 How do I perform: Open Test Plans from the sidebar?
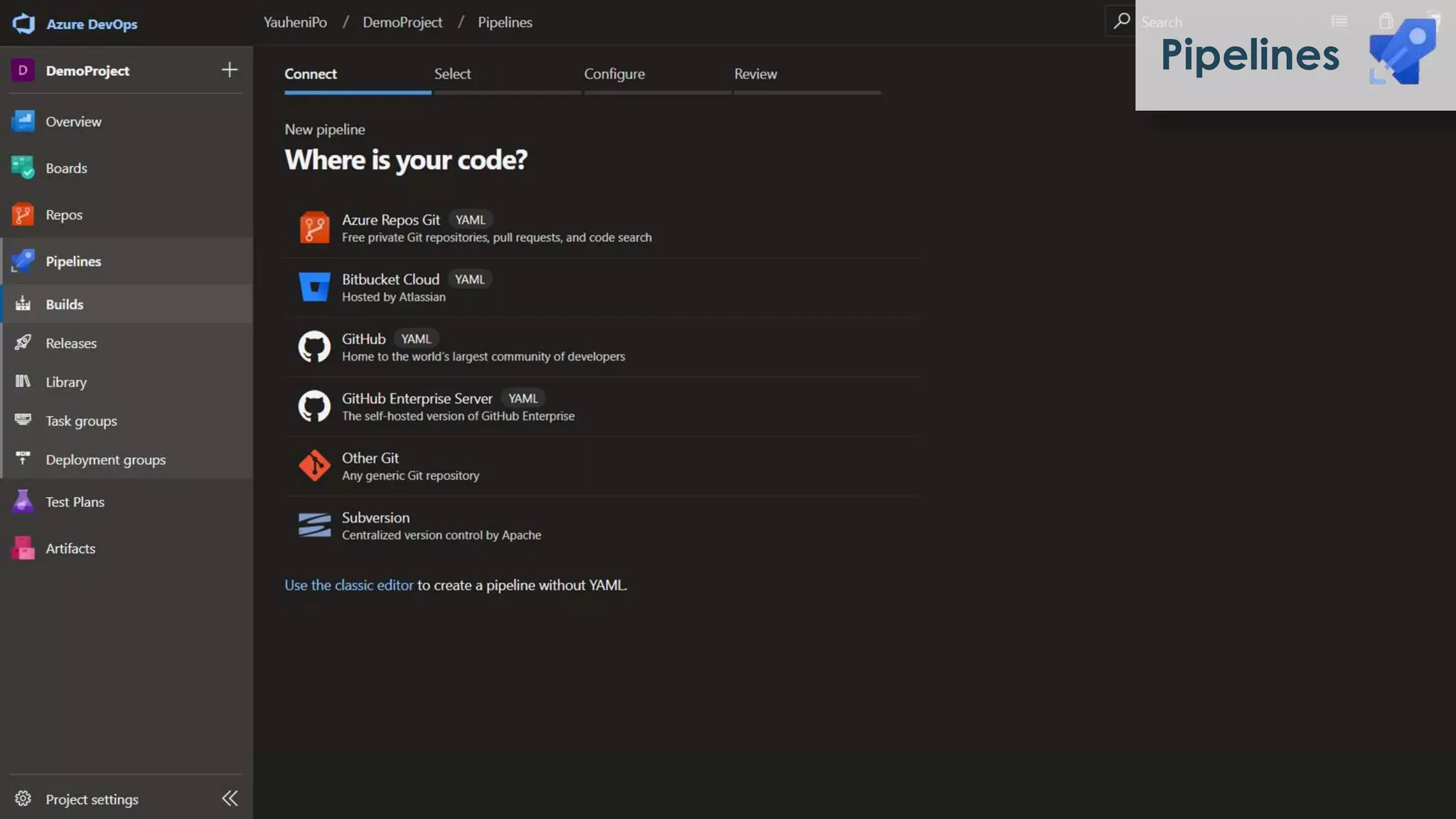(x=75, y=502)
